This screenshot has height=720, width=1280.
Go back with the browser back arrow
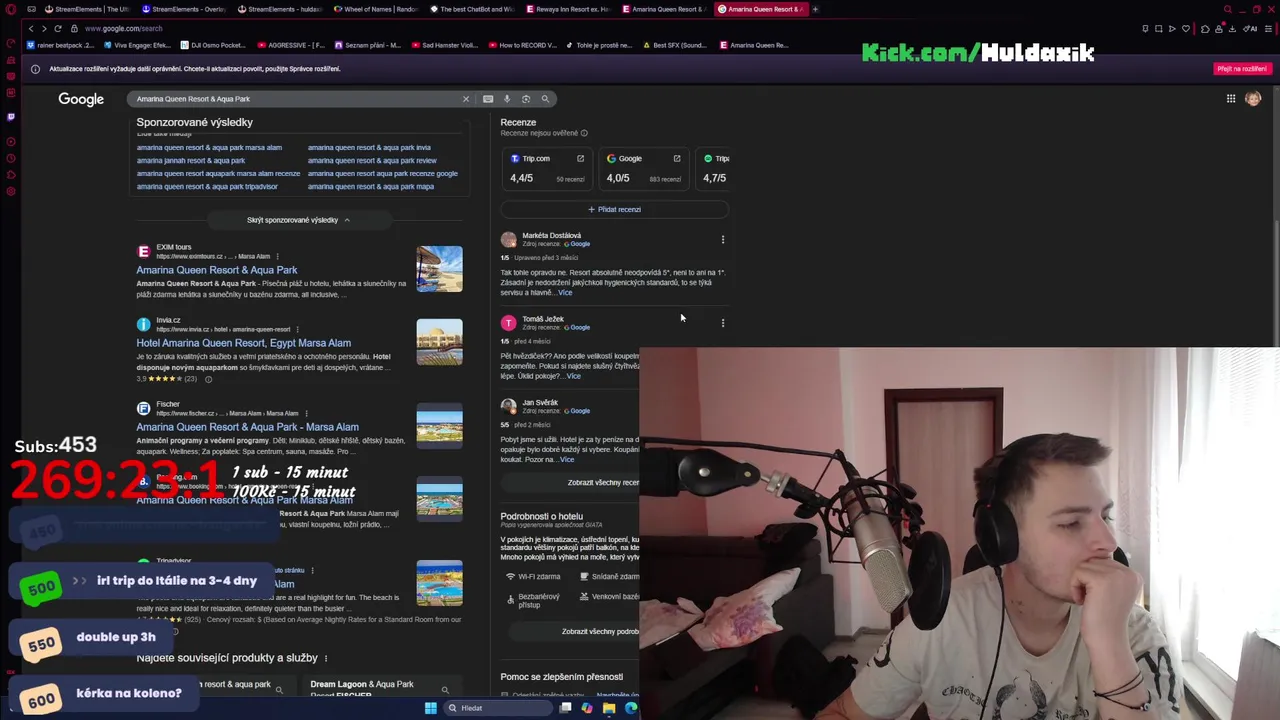coord(30,28)
